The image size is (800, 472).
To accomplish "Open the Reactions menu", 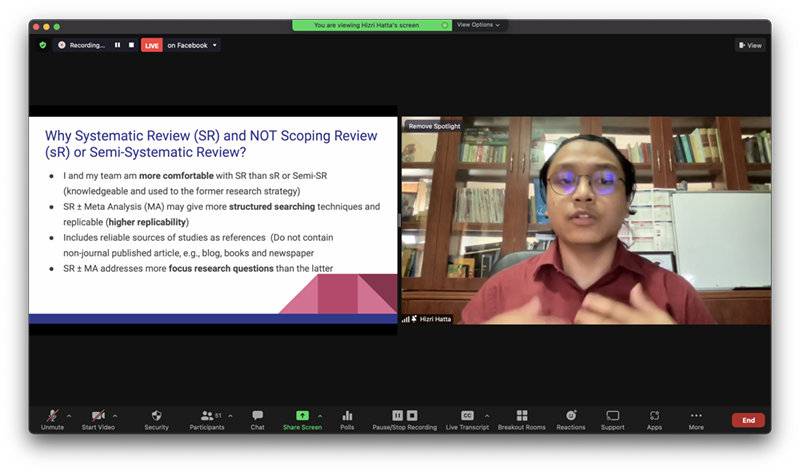I will 571,416.
